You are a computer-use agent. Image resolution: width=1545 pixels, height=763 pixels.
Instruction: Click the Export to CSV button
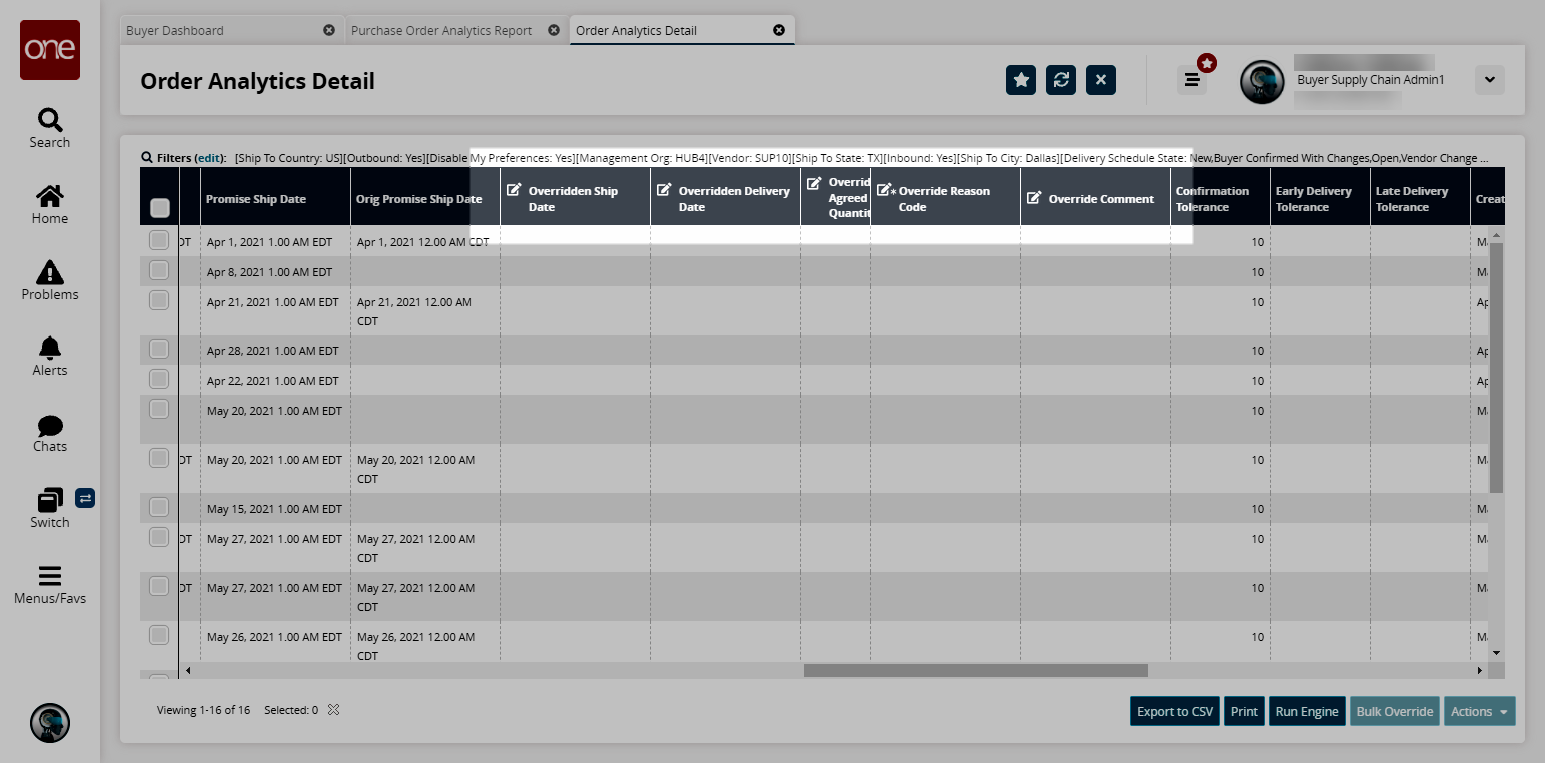(x=1174, y=711)
